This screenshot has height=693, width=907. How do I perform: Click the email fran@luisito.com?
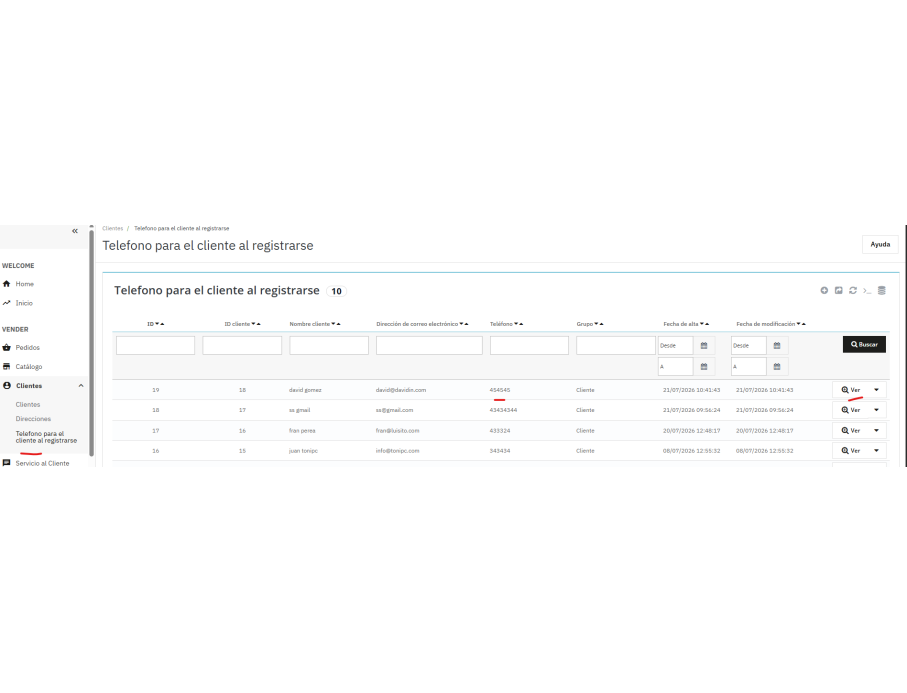[397, 430]
